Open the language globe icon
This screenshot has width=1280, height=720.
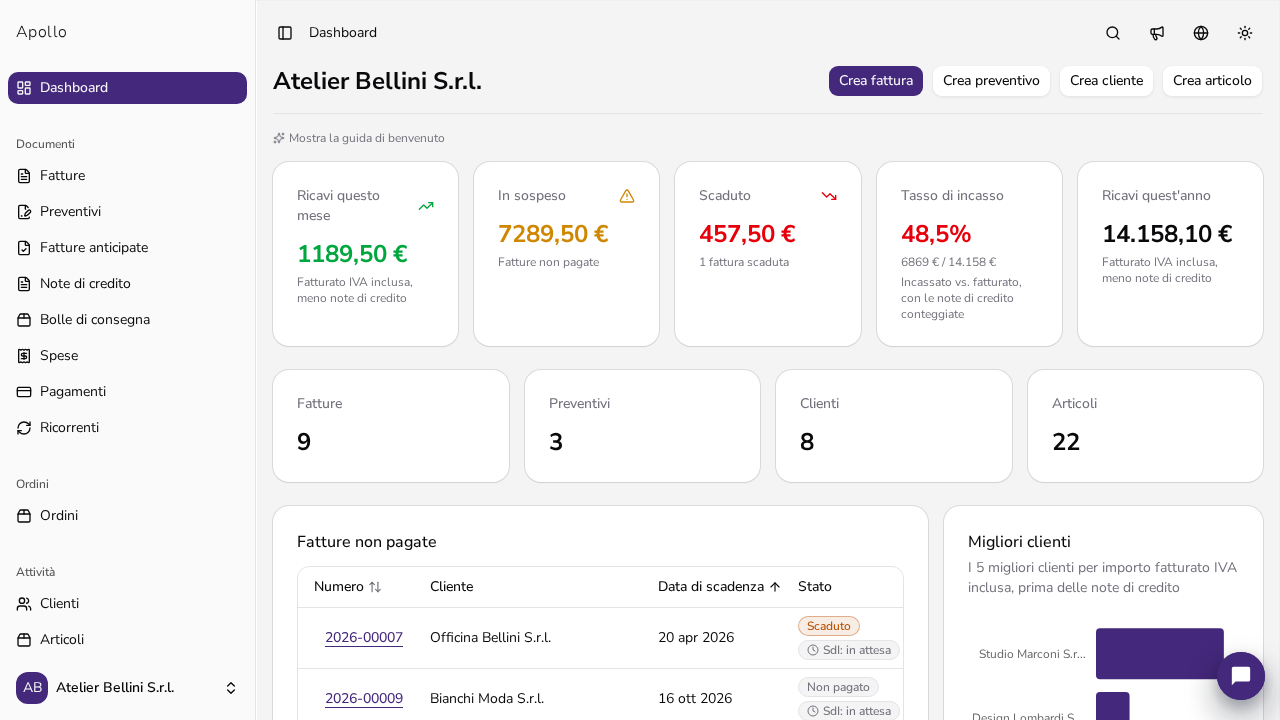[x=1201, y=33]
